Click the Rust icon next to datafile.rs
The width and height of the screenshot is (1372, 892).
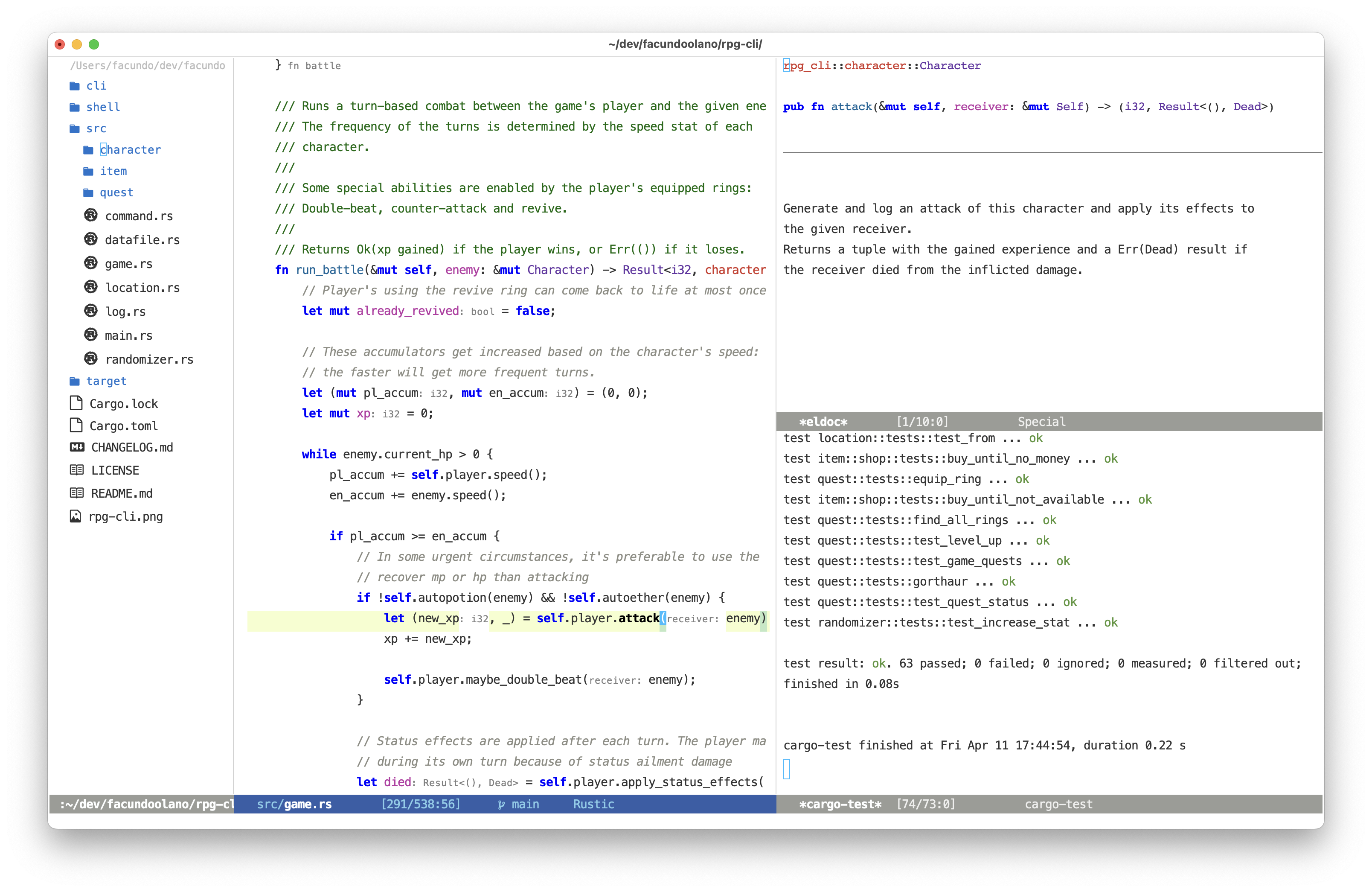pos(90,239)
